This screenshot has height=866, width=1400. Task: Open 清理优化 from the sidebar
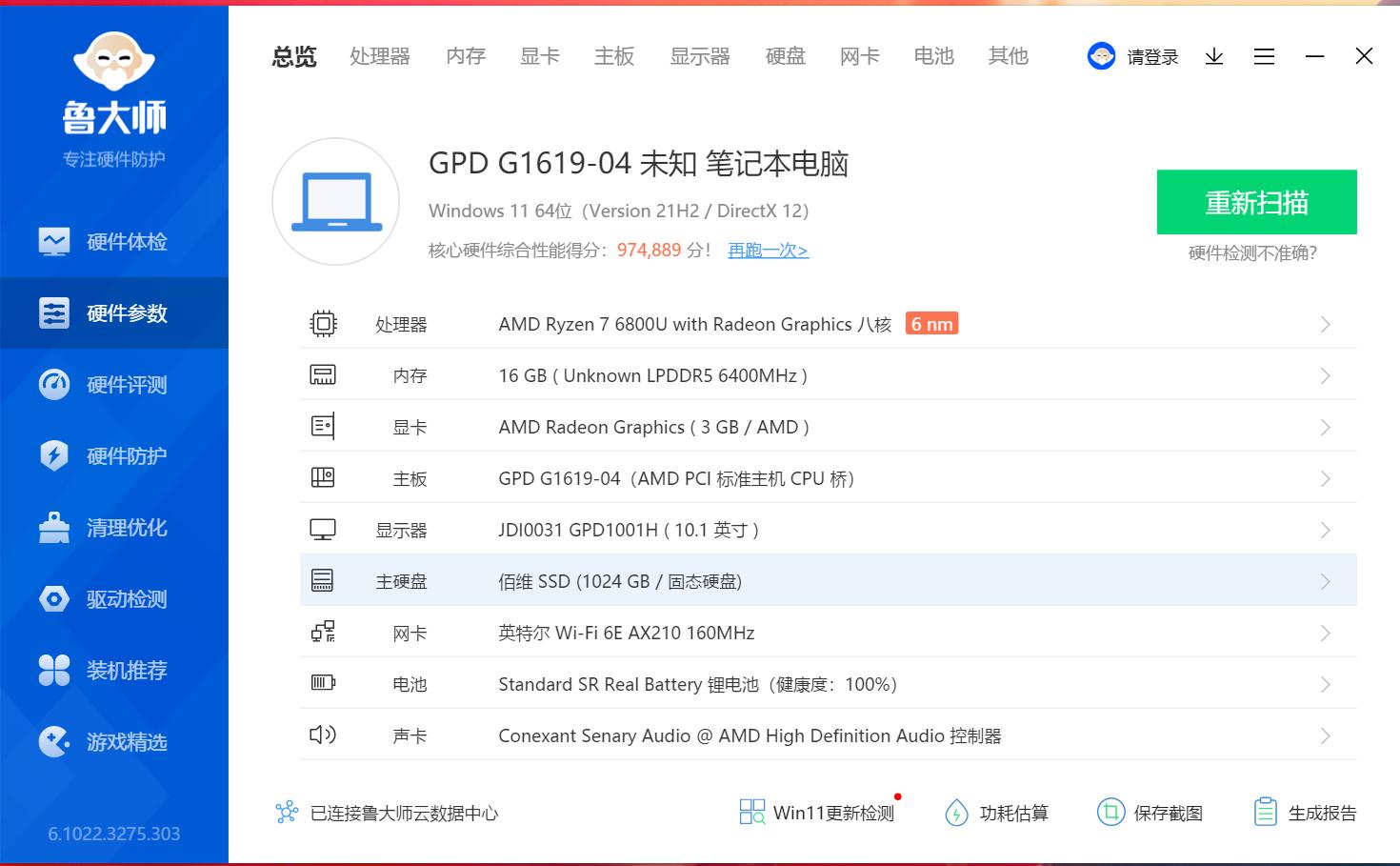tap(114, 527)
